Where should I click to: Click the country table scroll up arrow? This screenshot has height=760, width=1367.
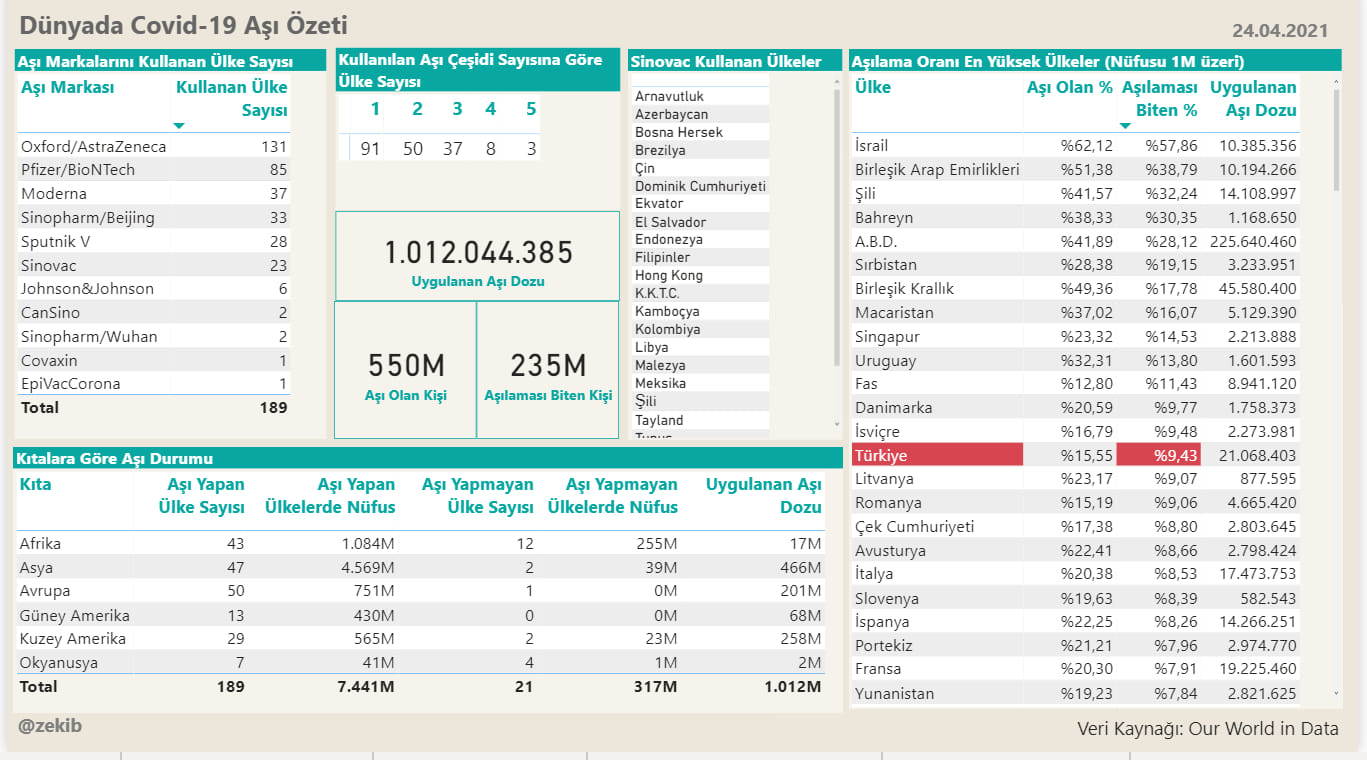click(1337, 82)
